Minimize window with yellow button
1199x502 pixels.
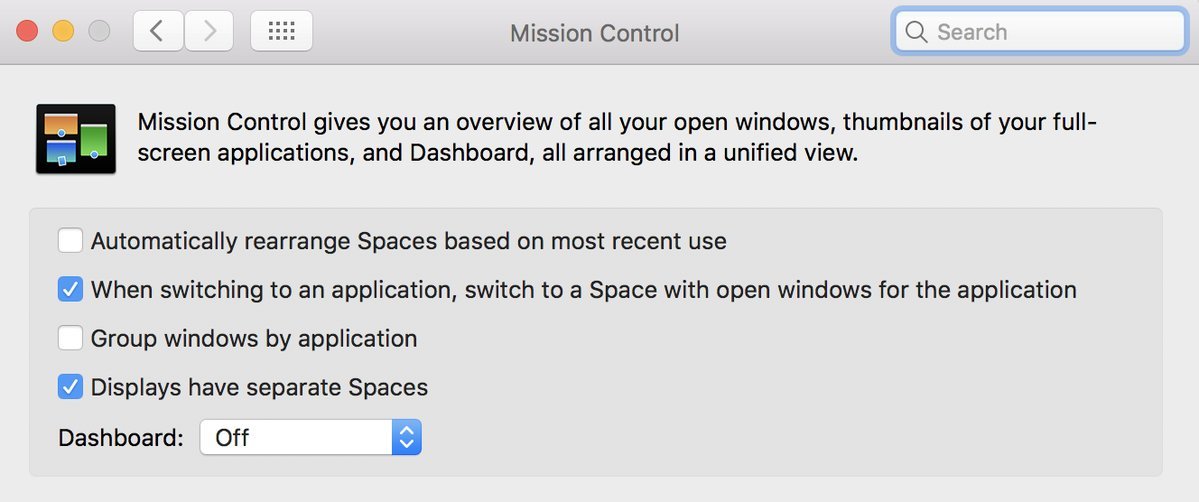63,31
